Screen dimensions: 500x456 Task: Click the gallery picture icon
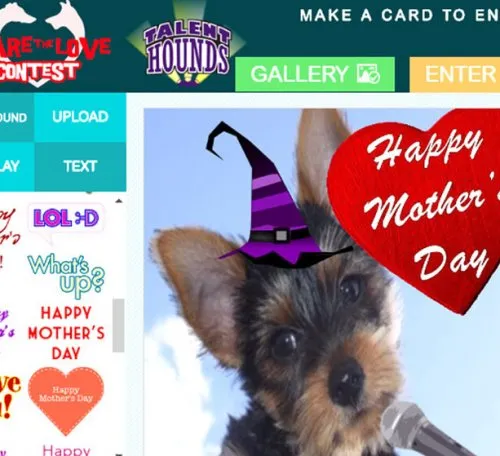pyautogui.click(x=368, y=74)
